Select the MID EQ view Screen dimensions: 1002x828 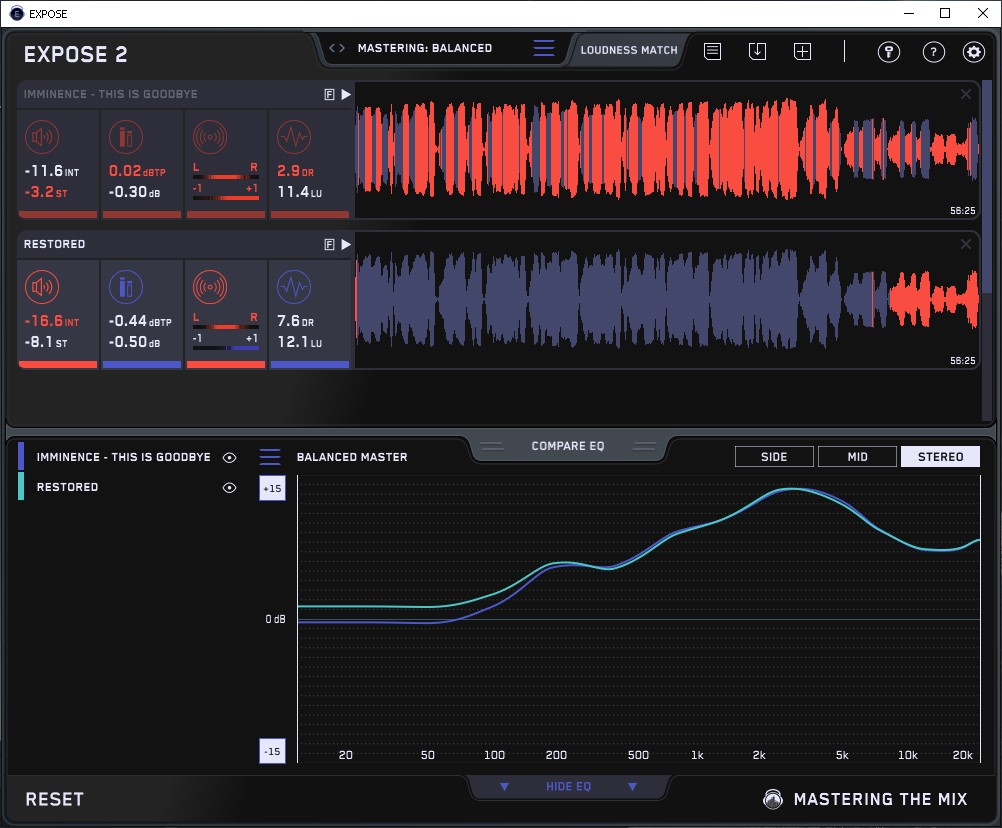[857, 457]
